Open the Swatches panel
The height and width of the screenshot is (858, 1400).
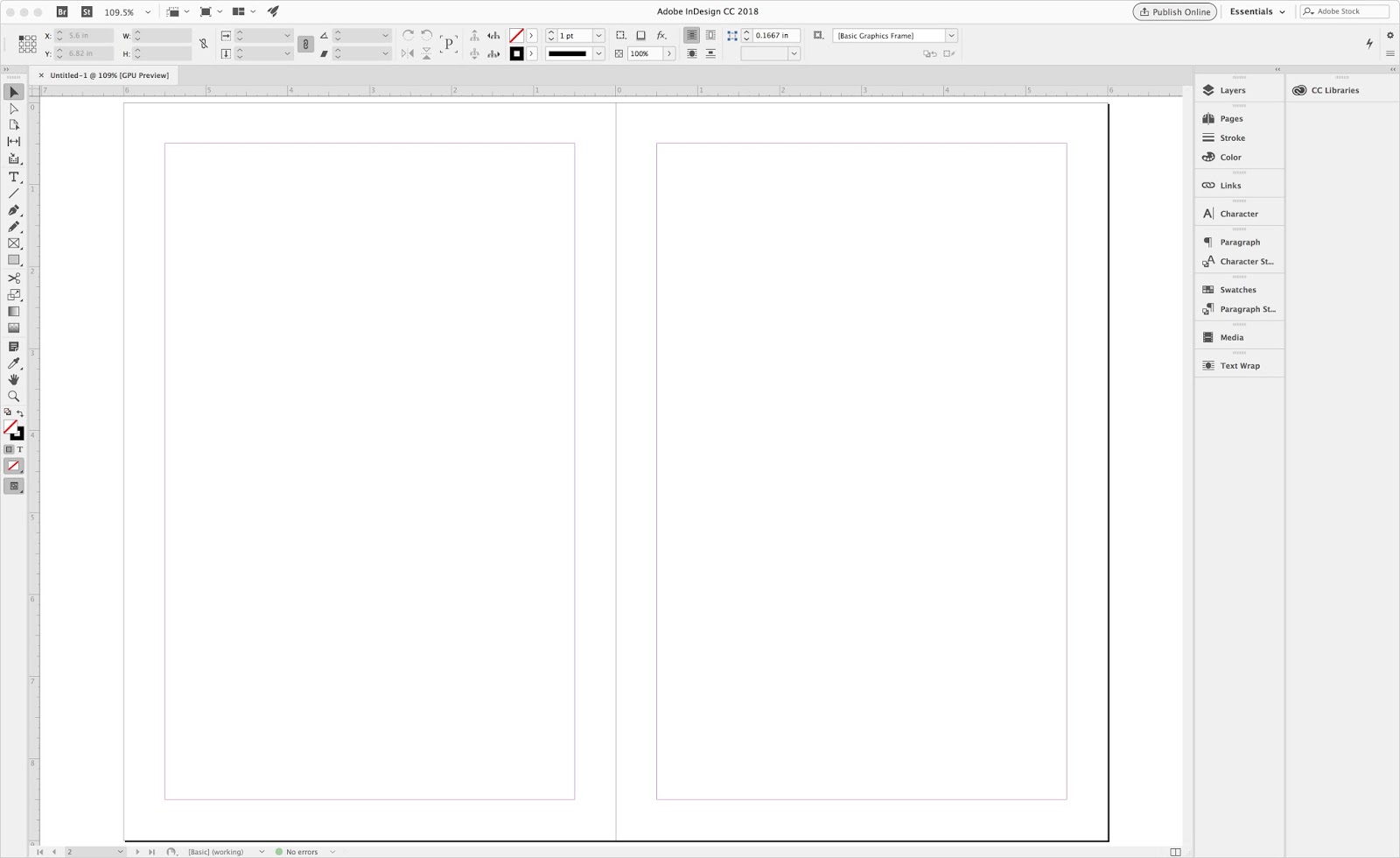(1236, 289)
